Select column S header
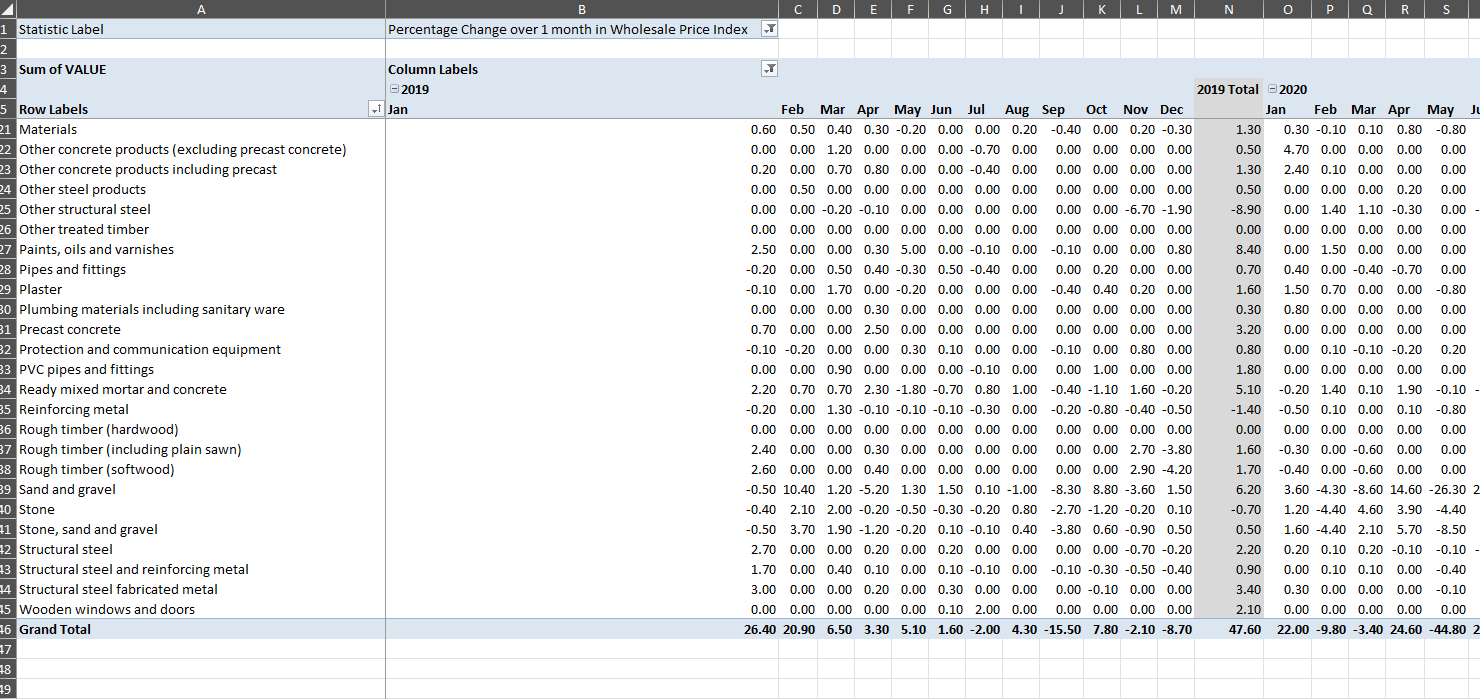The image size is (1480, 699). point(1446,8)
